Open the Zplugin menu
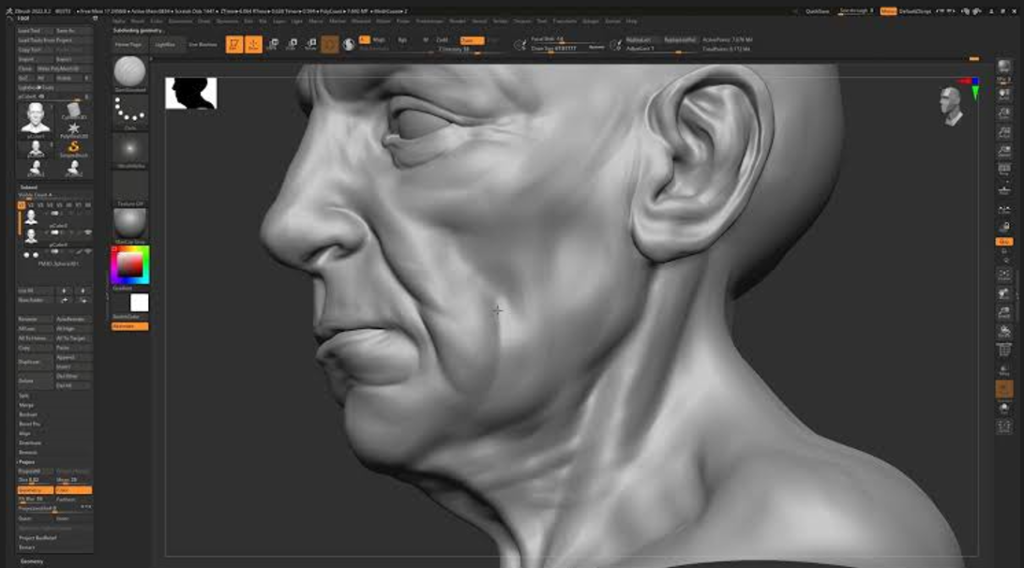The image size is (1024, 568). pos(590,21)
